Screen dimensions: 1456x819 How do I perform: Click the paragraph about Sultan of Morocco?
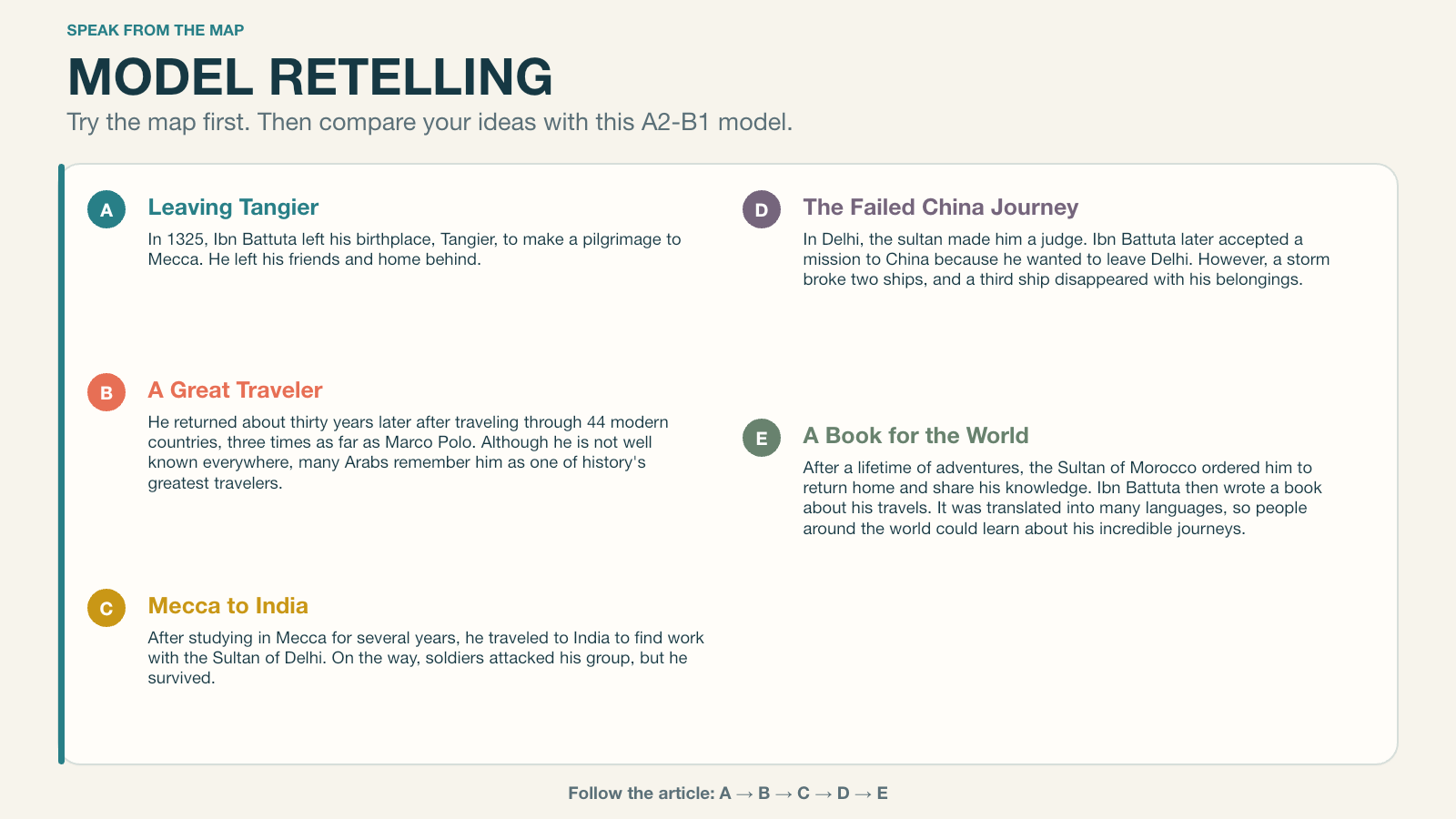1063,498
